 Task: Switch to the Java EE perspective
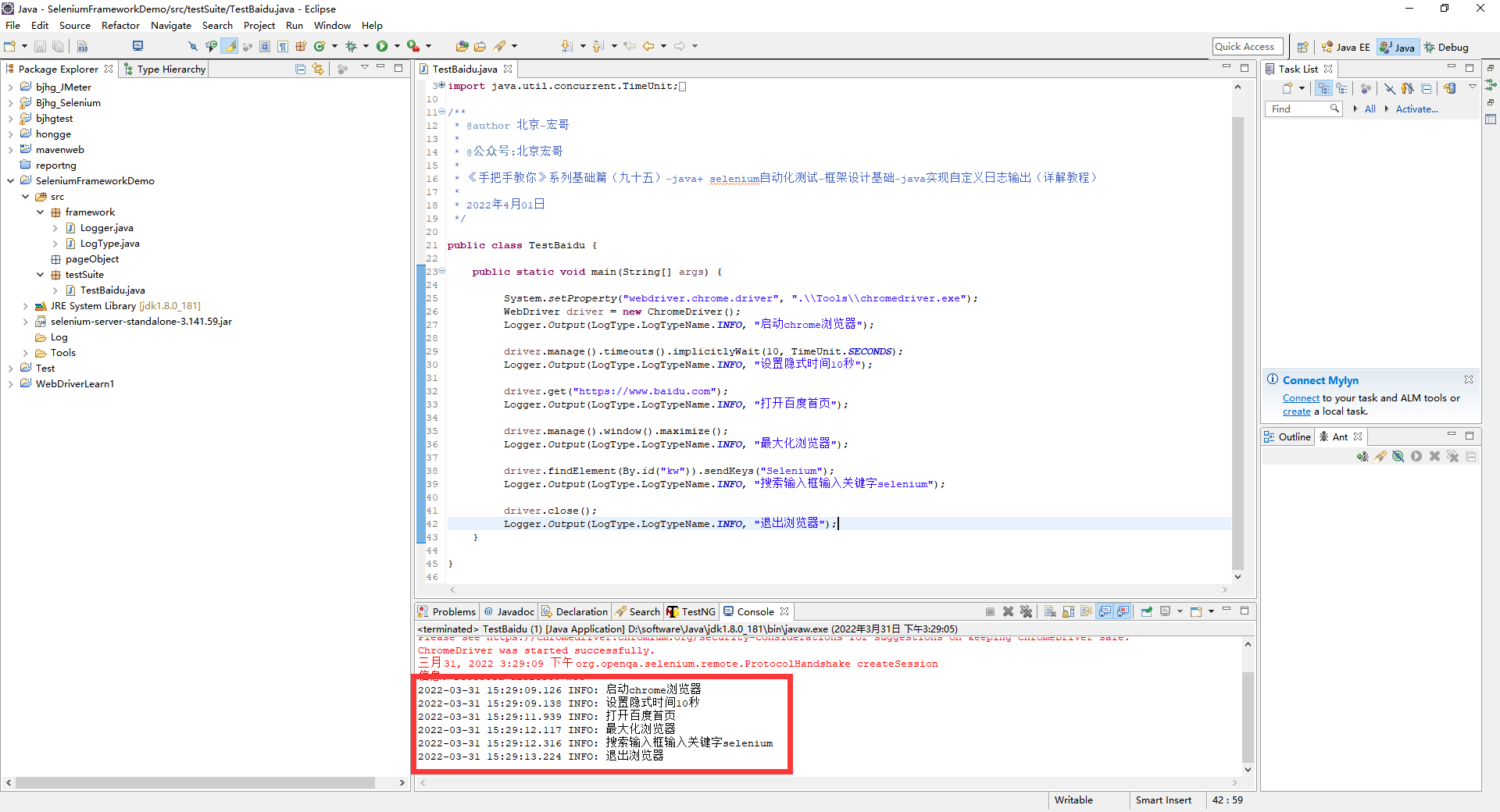pyautogui.click(x=1346, y=47)
